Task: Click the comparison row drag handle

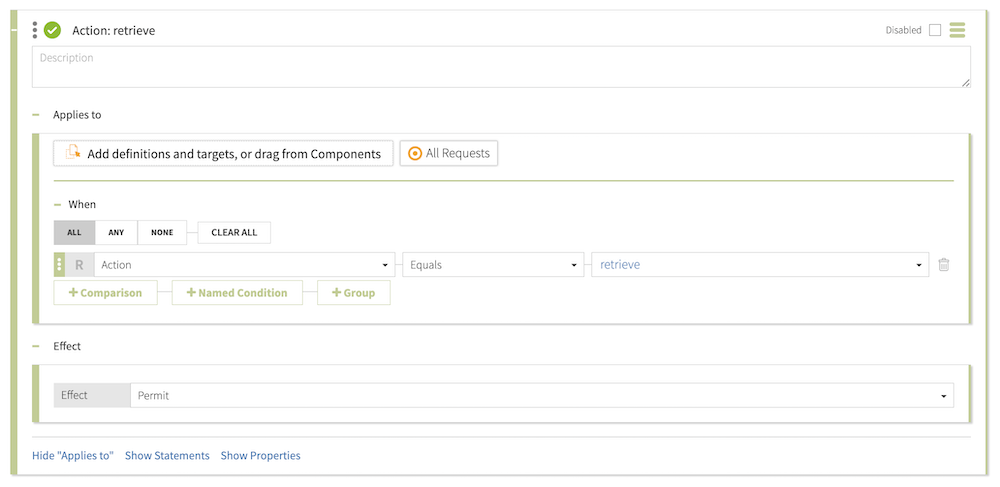Action: [x=59, y=265]
